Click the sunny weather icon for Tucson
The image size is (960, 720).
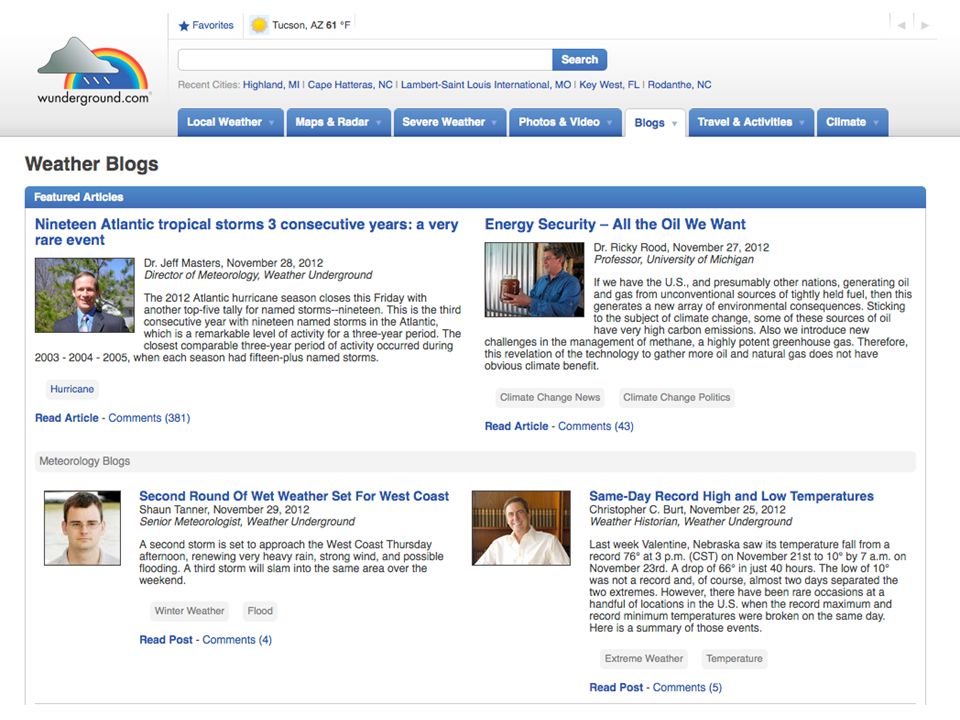click(x=259, y=25)
